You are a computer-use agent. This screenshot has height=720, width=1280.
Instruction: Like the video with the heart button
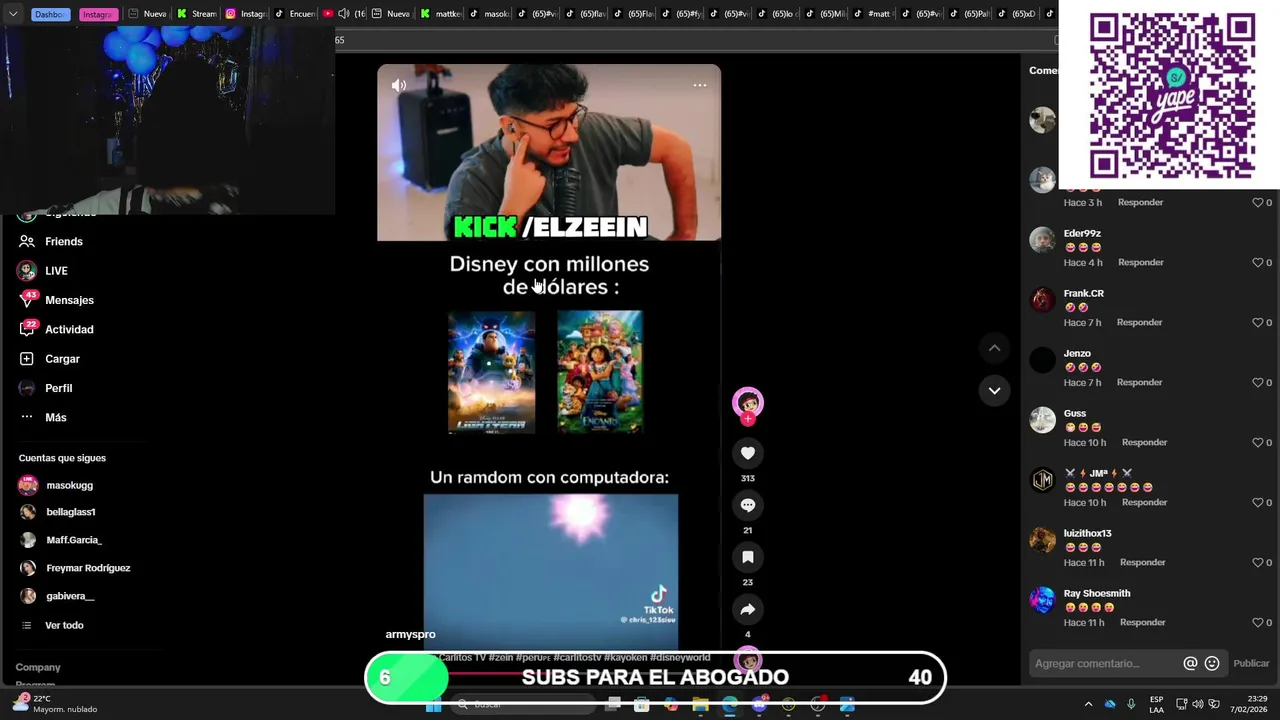(748, 453)
